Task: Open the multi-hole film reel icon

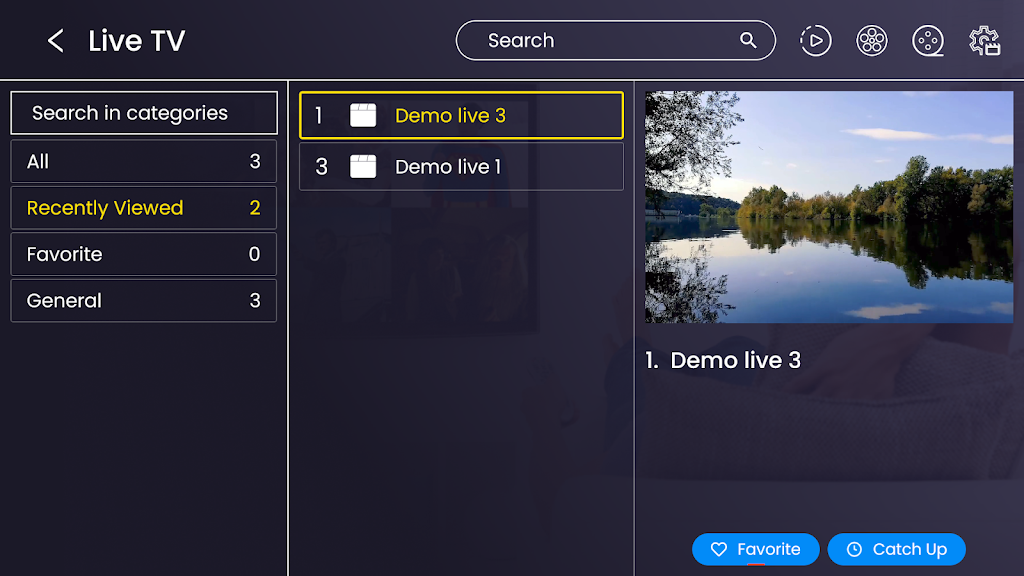Action: click(x=872, y=41)
